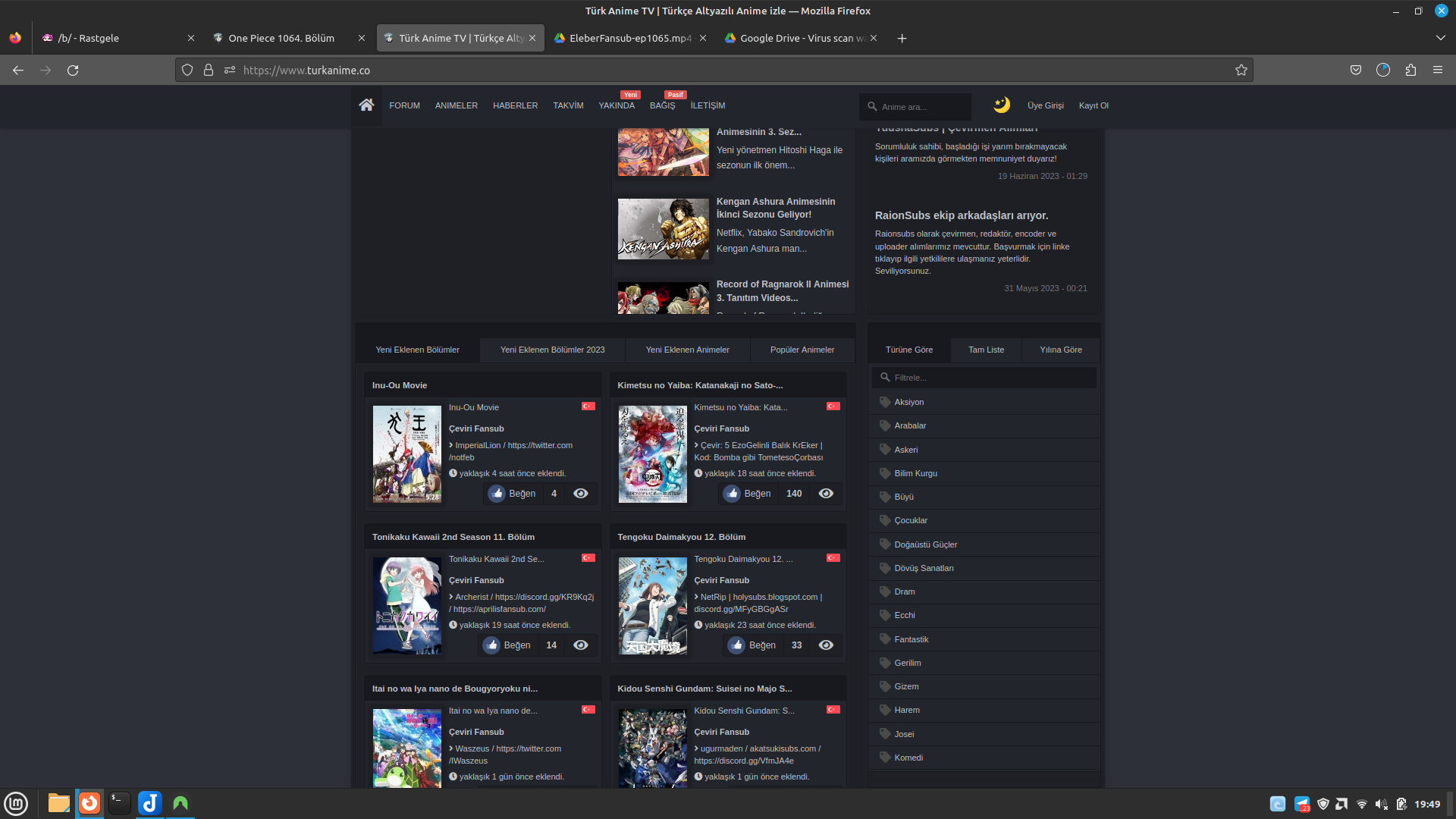Expand the list all tabs dropdown
This screenshot has width=1456, height=819.
(x=1440, y=38)
